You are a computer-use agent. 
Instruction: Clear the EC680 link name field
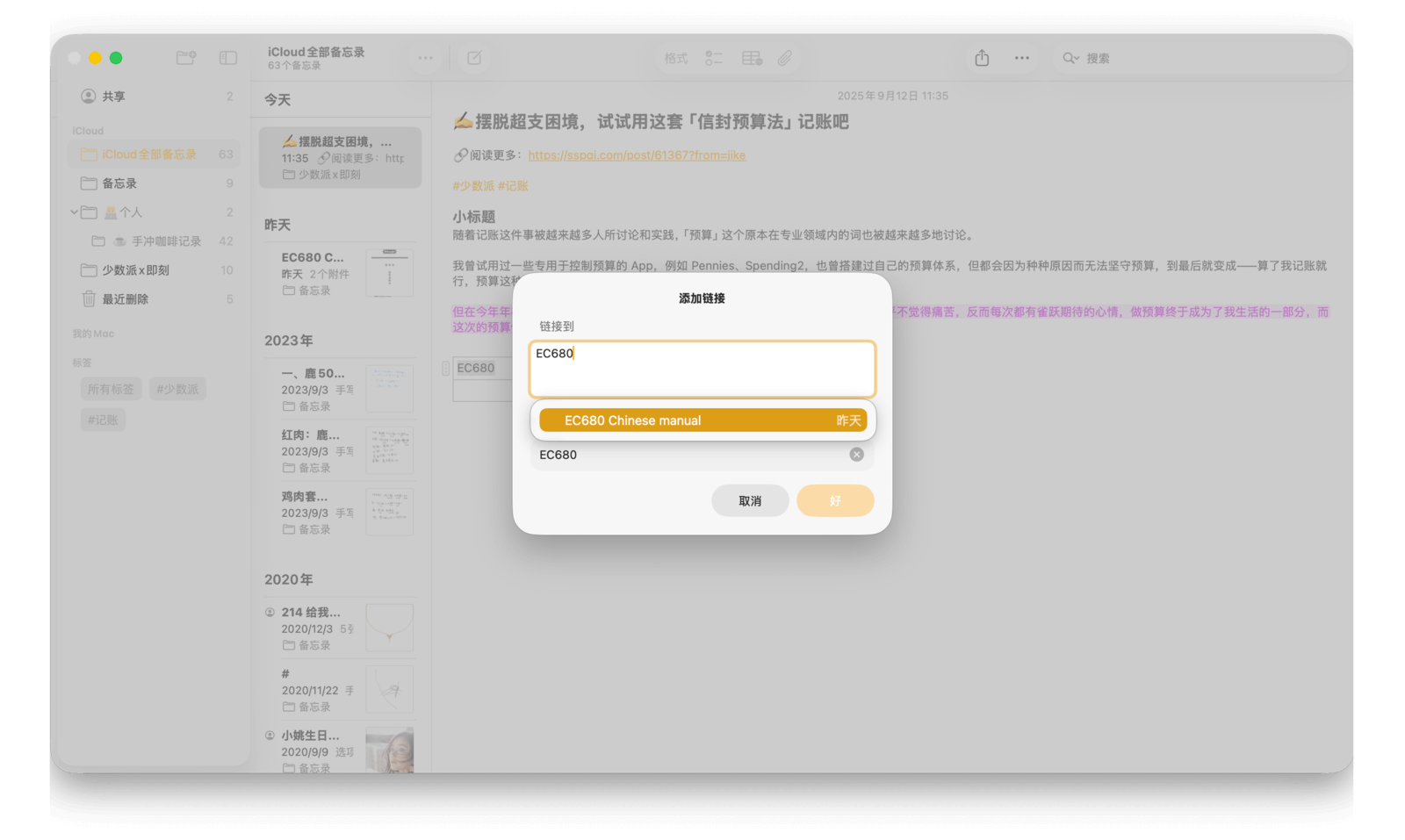(856, 454)
